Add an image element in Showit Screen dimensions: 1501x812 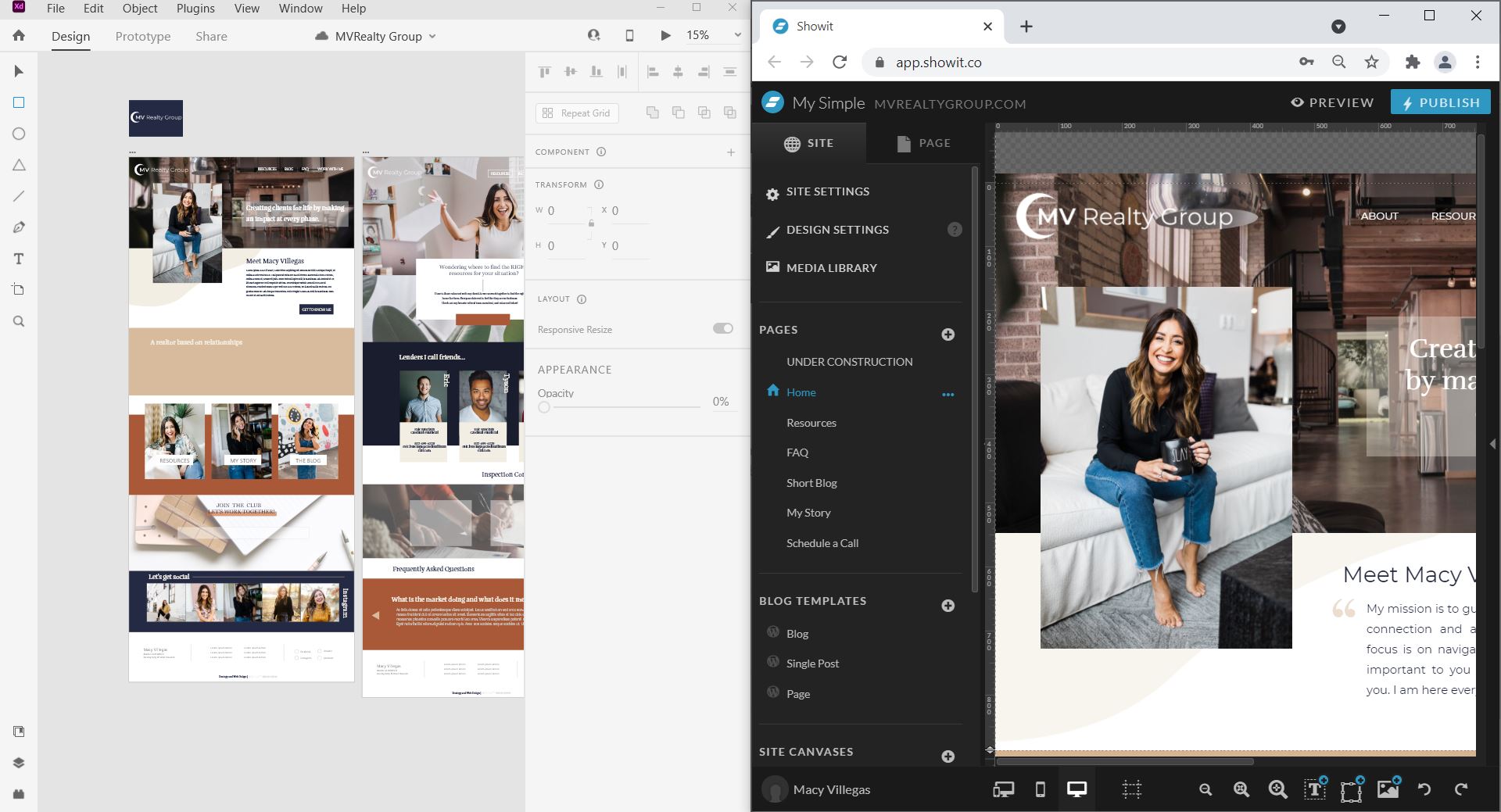(x=1388, y=789)
